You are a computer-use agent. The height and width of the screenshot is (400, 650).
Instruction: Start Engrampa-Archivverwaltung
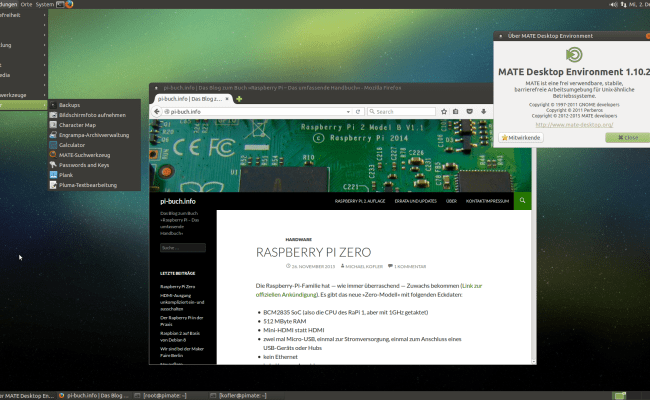(95, 135)
